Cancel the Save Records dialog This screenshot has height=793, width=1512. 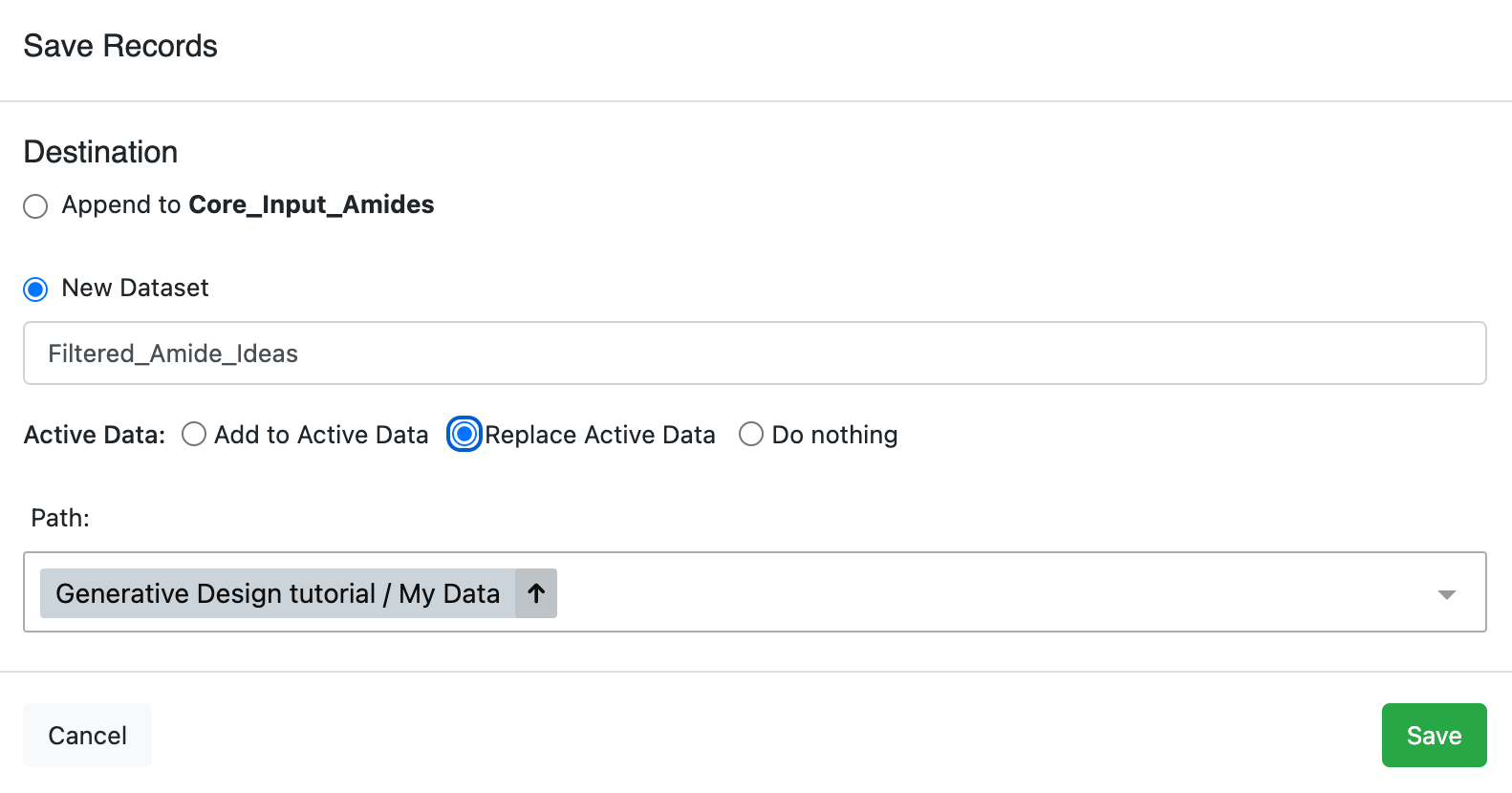pyautogui.click(x=87, y=735)
